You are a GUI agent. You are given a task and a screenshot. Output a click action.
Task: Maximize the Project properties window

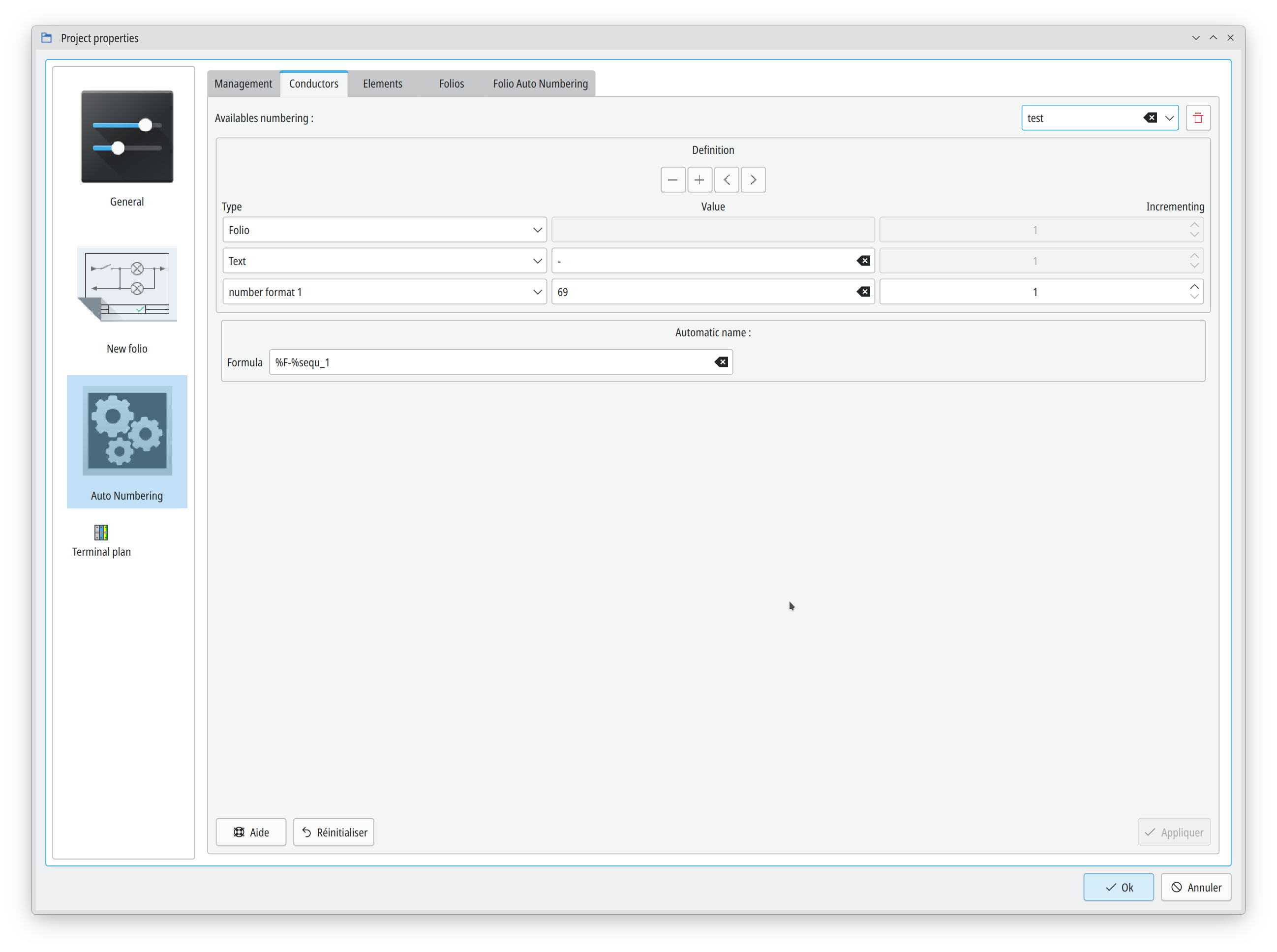tap(1213, 38)
